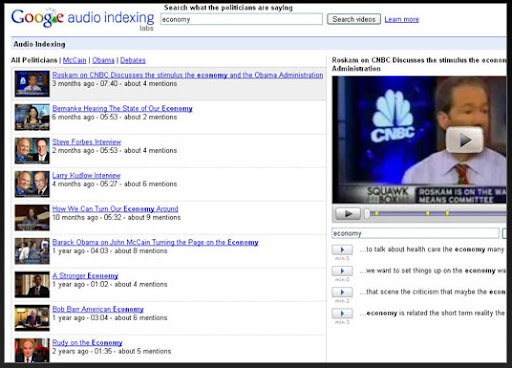Click the first yellow marker on video timeline
This screenshot has width=512, height=368.
377,214
